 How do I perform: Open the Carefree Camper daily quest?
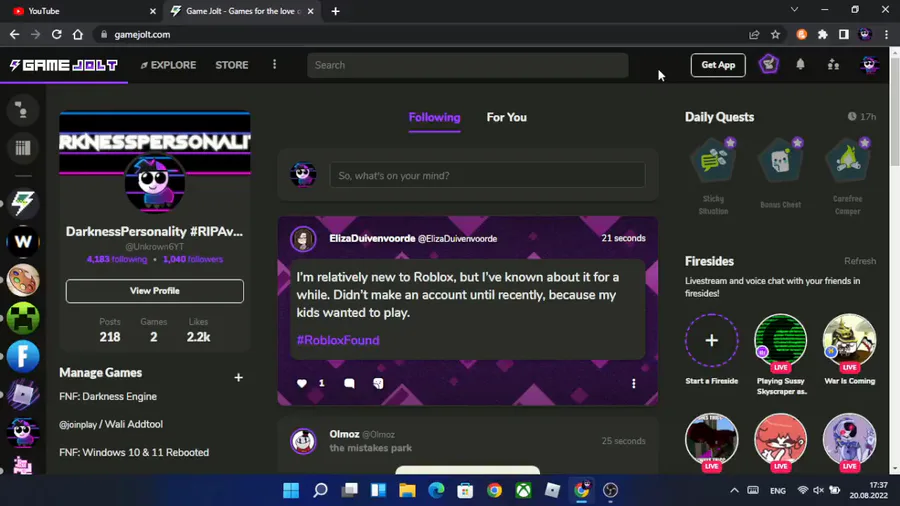tap(848, 176)
